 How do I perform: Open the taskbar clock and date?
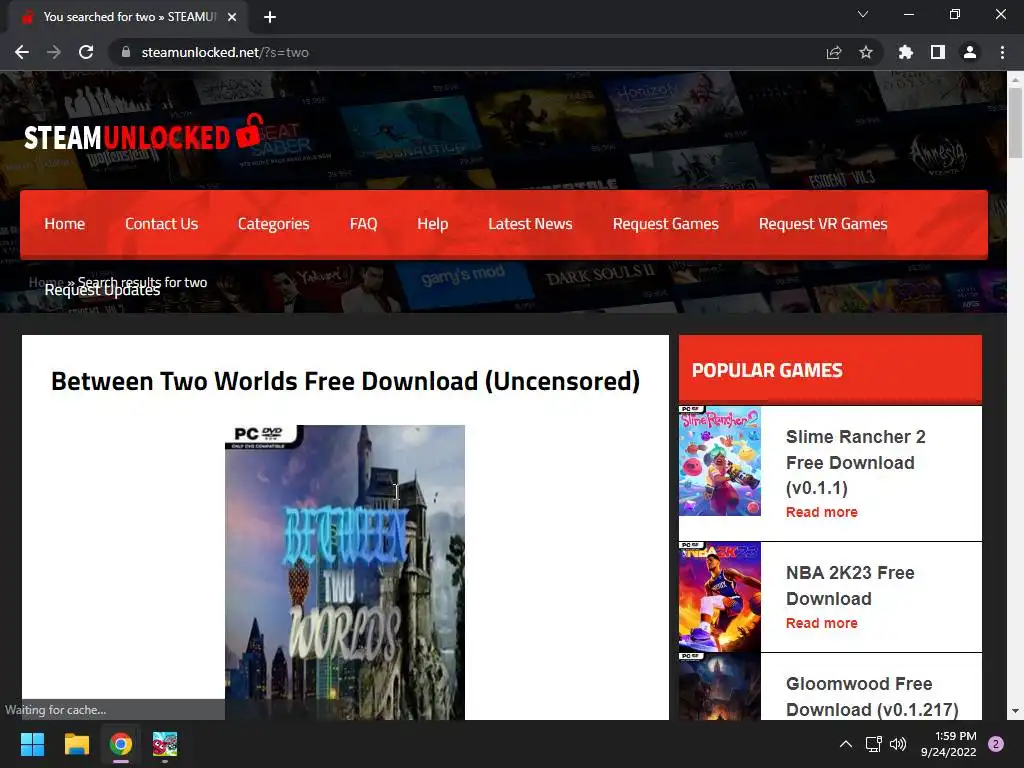(949, 744)
